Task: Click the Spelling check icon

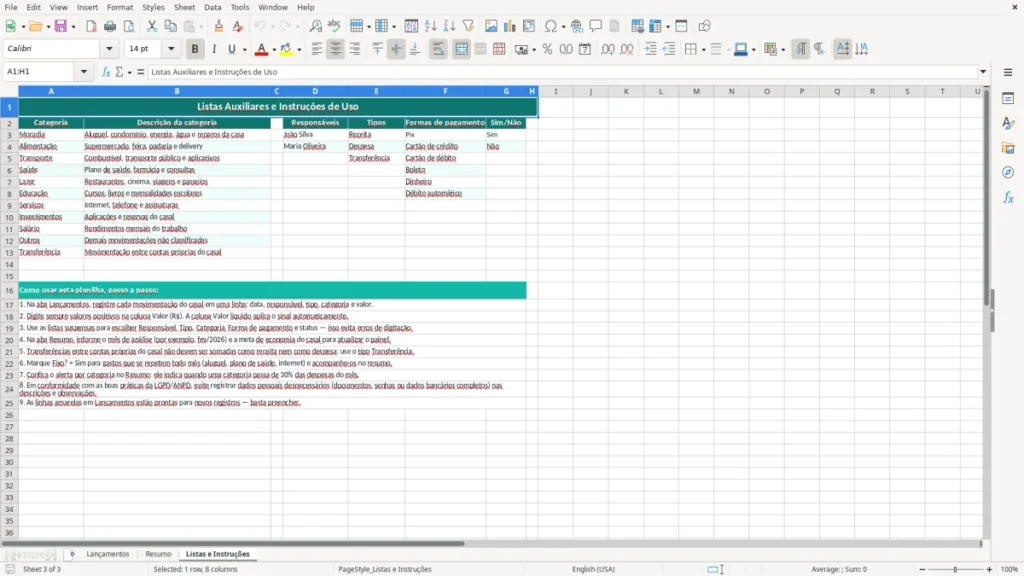Action: coord(334,26)
